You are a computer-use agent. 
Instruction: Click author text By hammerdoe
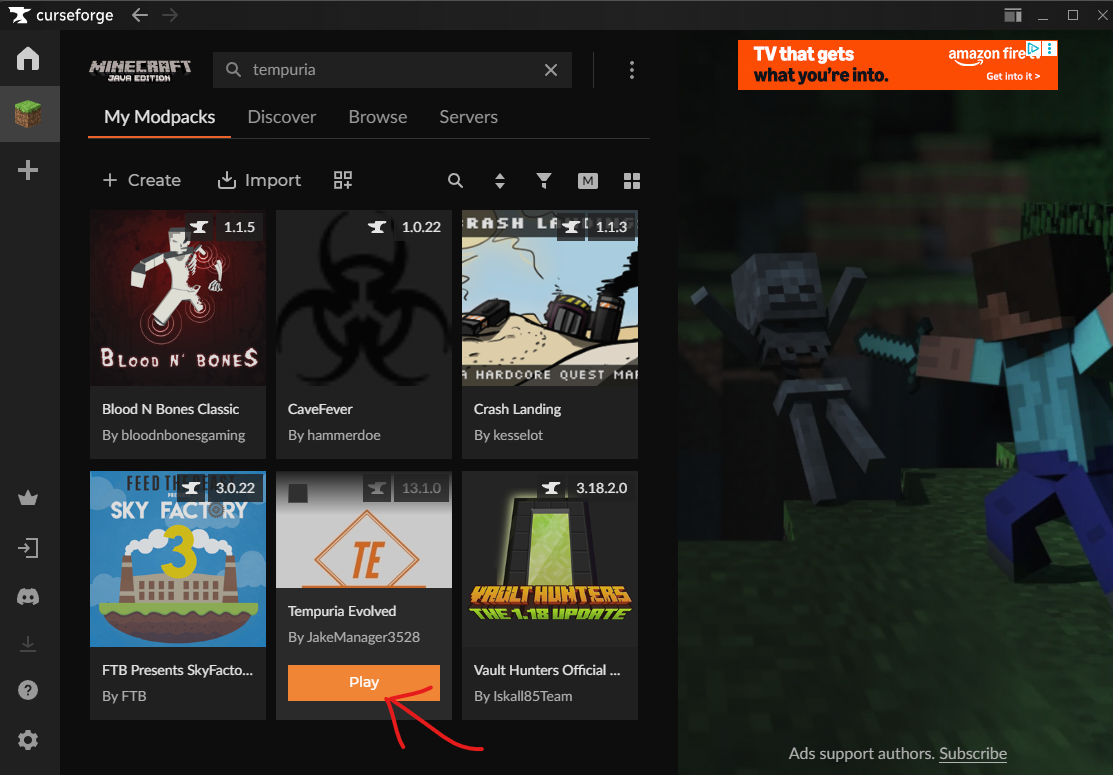334,435
